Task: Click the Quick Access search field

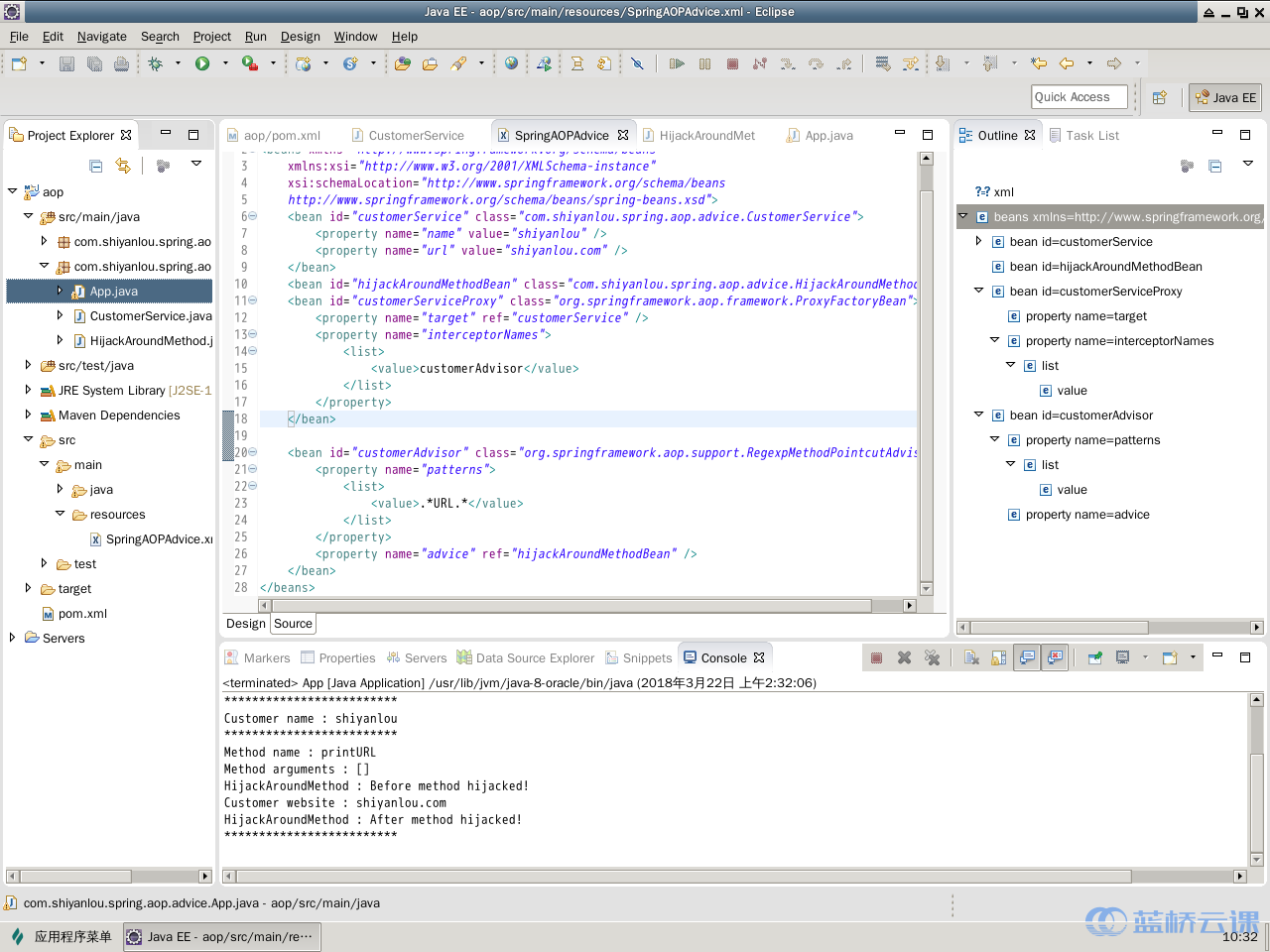Action: 1079,97
